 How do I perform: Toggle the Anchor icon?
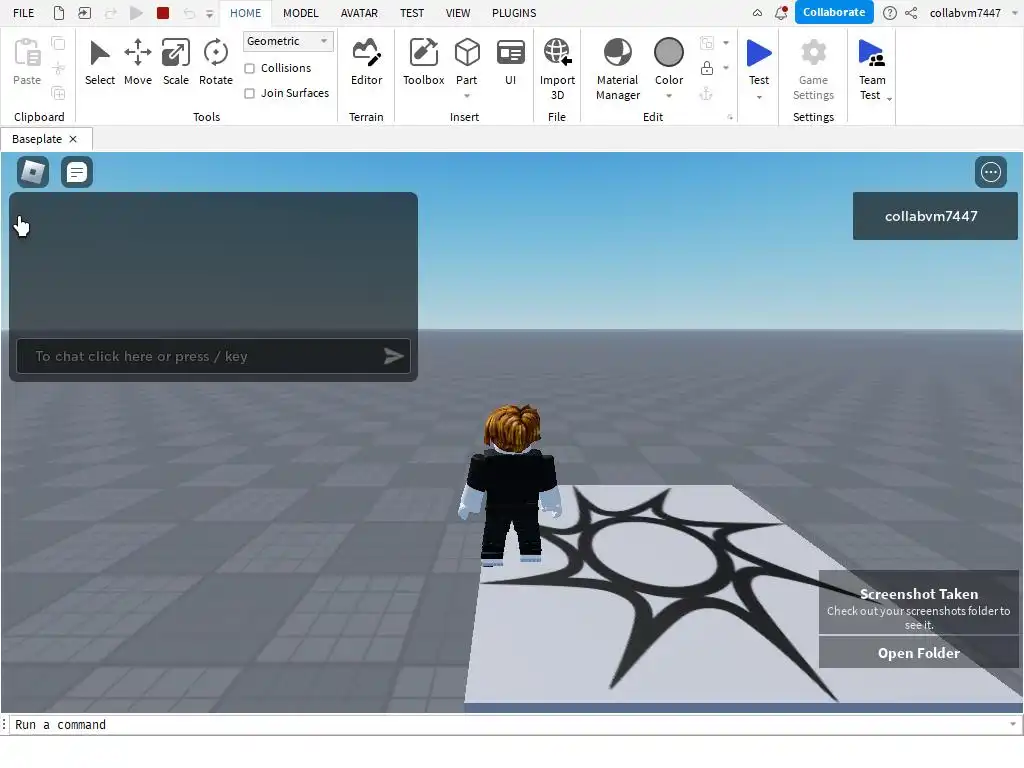coord(707,93)
